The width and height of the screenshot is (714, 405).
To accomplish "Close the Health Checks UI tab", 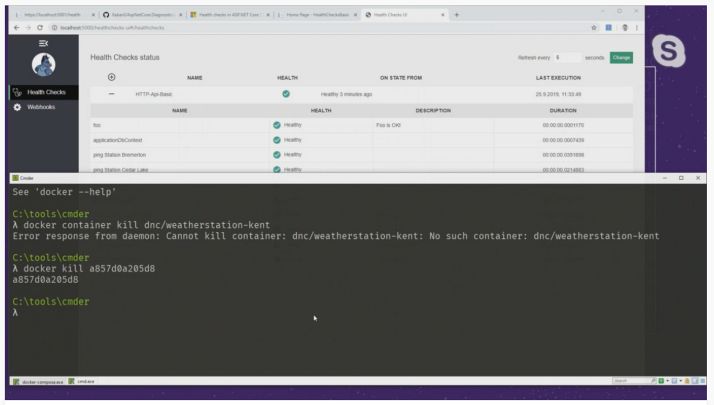I will [x=443, y=15].
